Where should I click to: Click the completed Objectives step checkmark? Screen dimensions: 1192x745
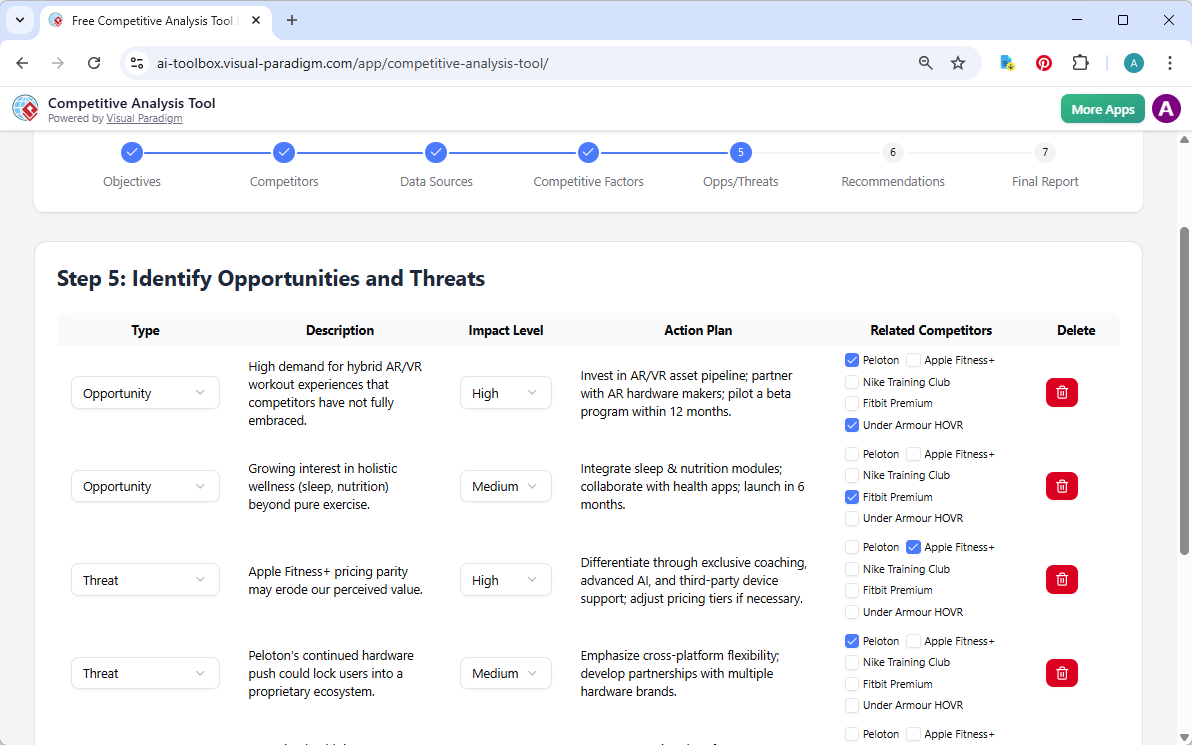point(132,152)
